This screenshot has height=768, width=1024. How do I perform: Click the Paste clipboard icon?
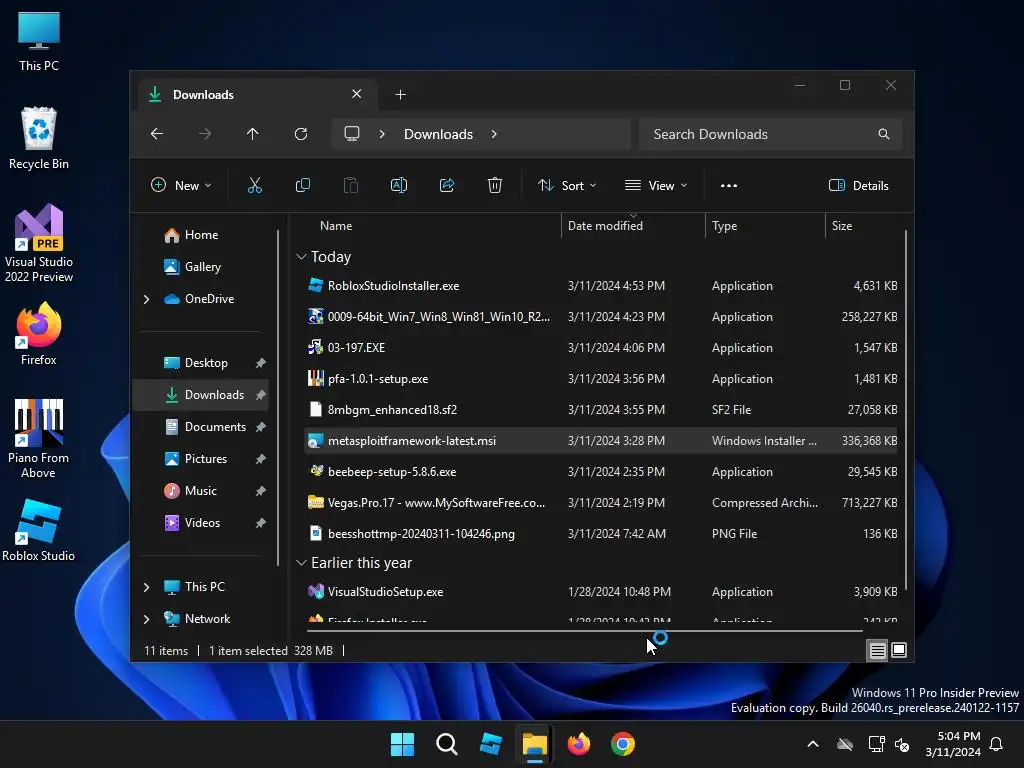pyautogui.click(x=351, y=185)
